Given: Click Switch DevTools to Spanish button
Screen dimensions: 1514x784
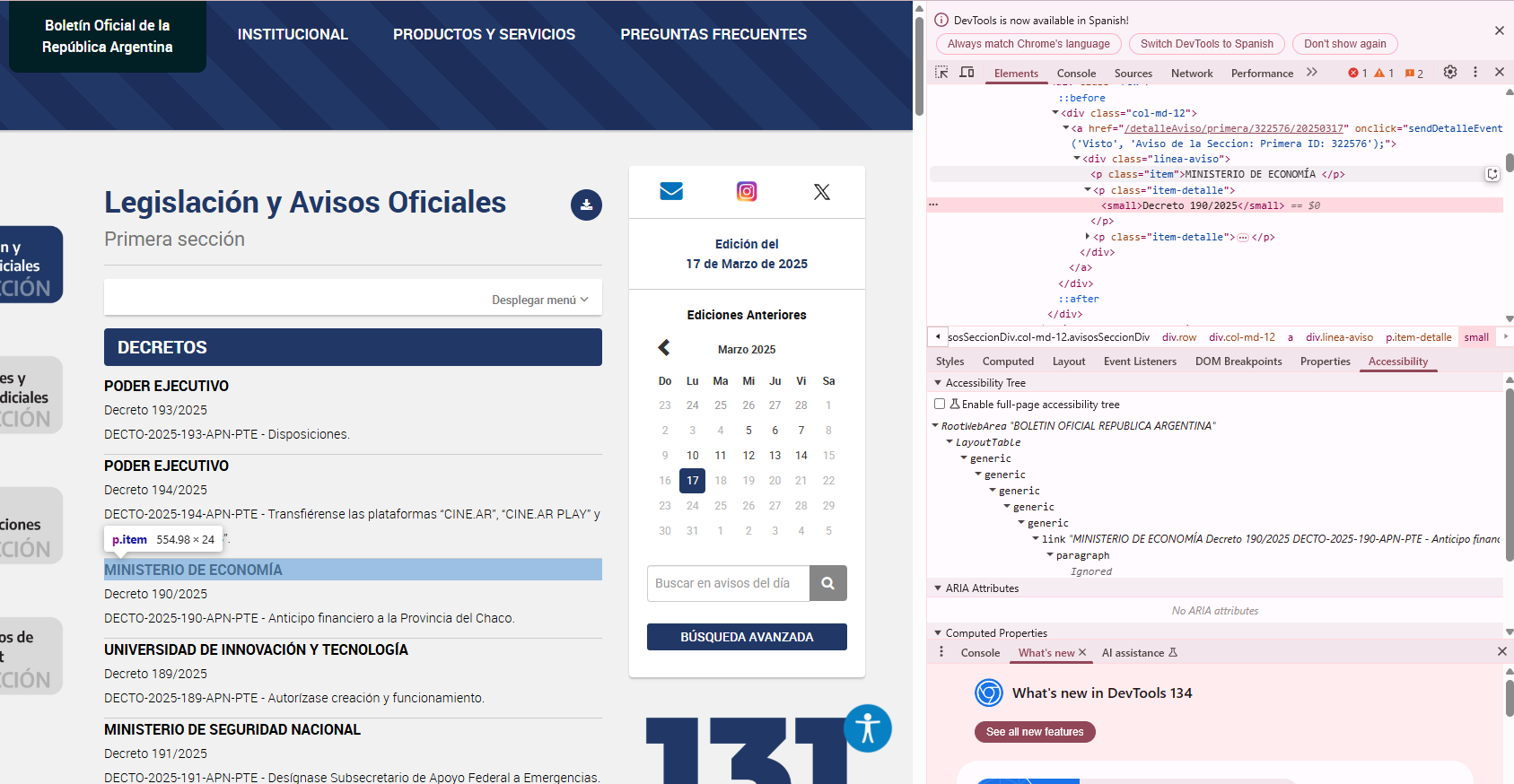Looking at the screenshot, I should [1206, 44].
